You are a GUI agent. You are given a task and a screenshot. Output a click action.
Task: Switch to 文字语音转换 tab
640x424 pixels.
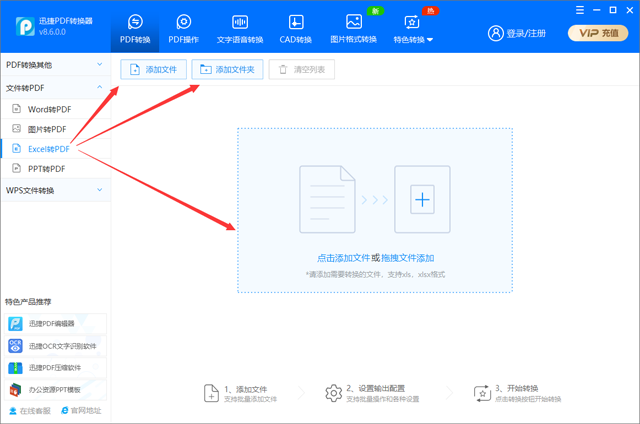[240, 27]
